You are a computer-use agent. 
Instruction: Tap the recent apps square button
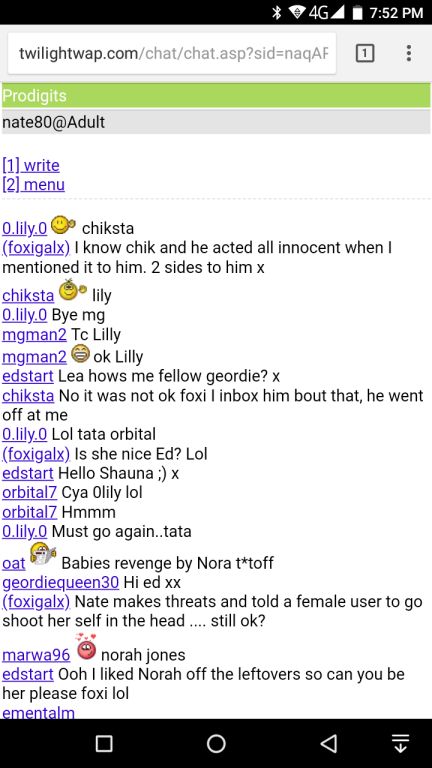coord(104,744)
